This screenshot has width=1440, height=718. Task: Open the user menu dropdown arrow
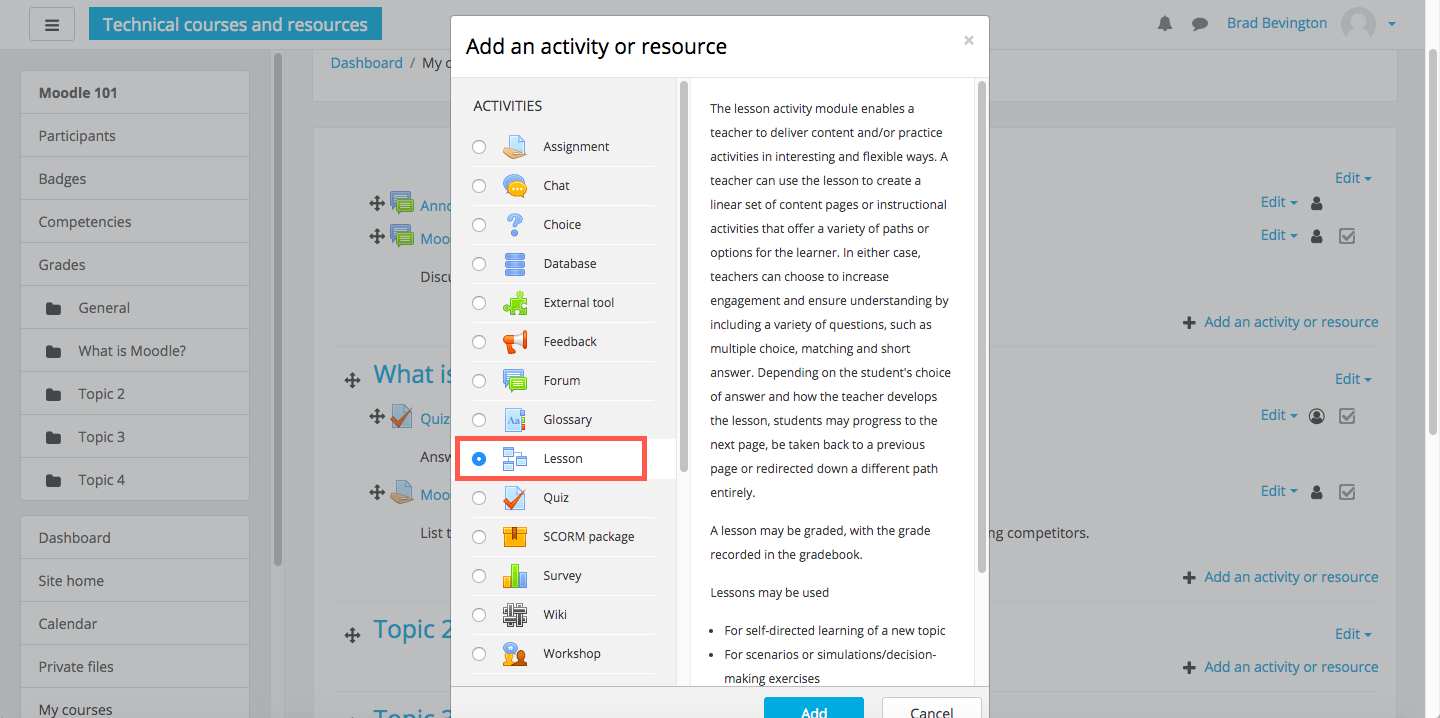click(1391, 24)
